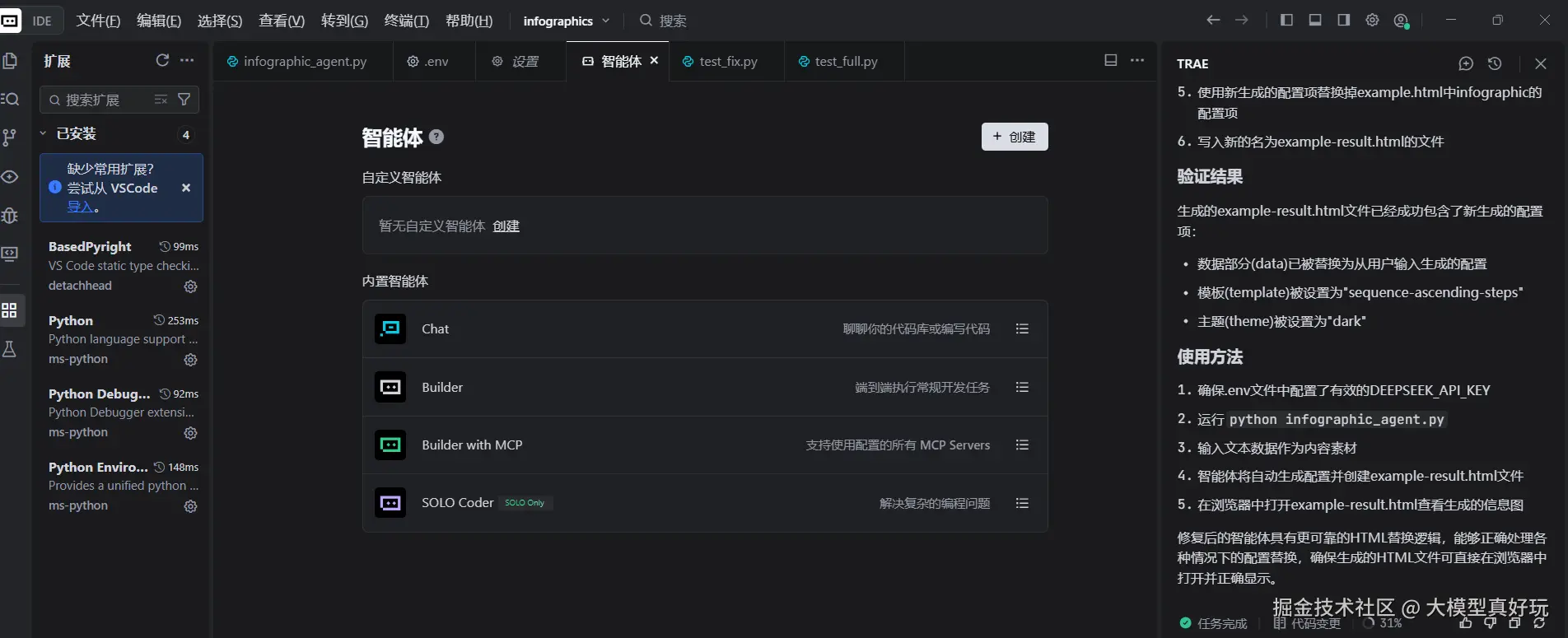Toggle the secondary side bar
Screen dimensions: 1568x638
click(x=1344, y=20)
